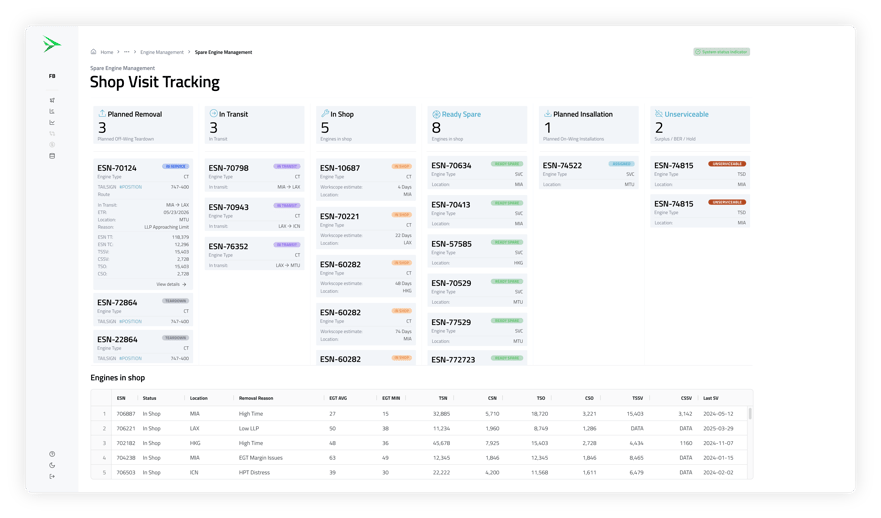This screenshot has width=881, height=518.
Task: Open the ESN-70529 ready spare card
Action: coord(477,291)
